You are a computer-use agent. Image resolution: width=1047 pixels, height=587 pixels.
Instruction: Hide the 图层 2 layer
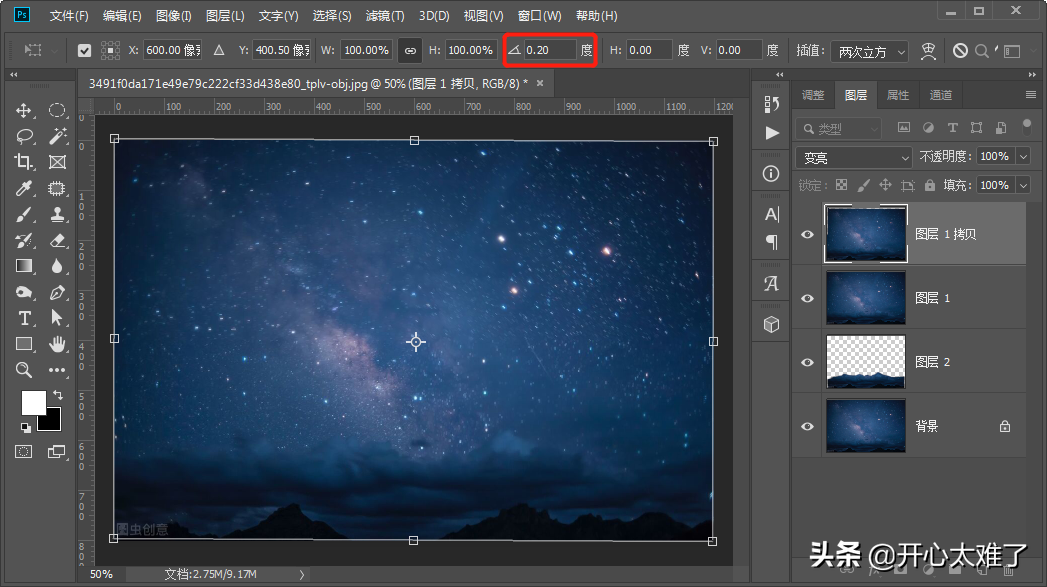pos(807,362)
